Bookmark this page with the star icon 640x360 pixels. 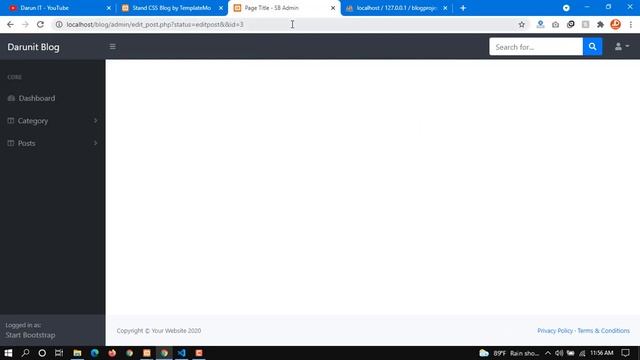point(522,24)
